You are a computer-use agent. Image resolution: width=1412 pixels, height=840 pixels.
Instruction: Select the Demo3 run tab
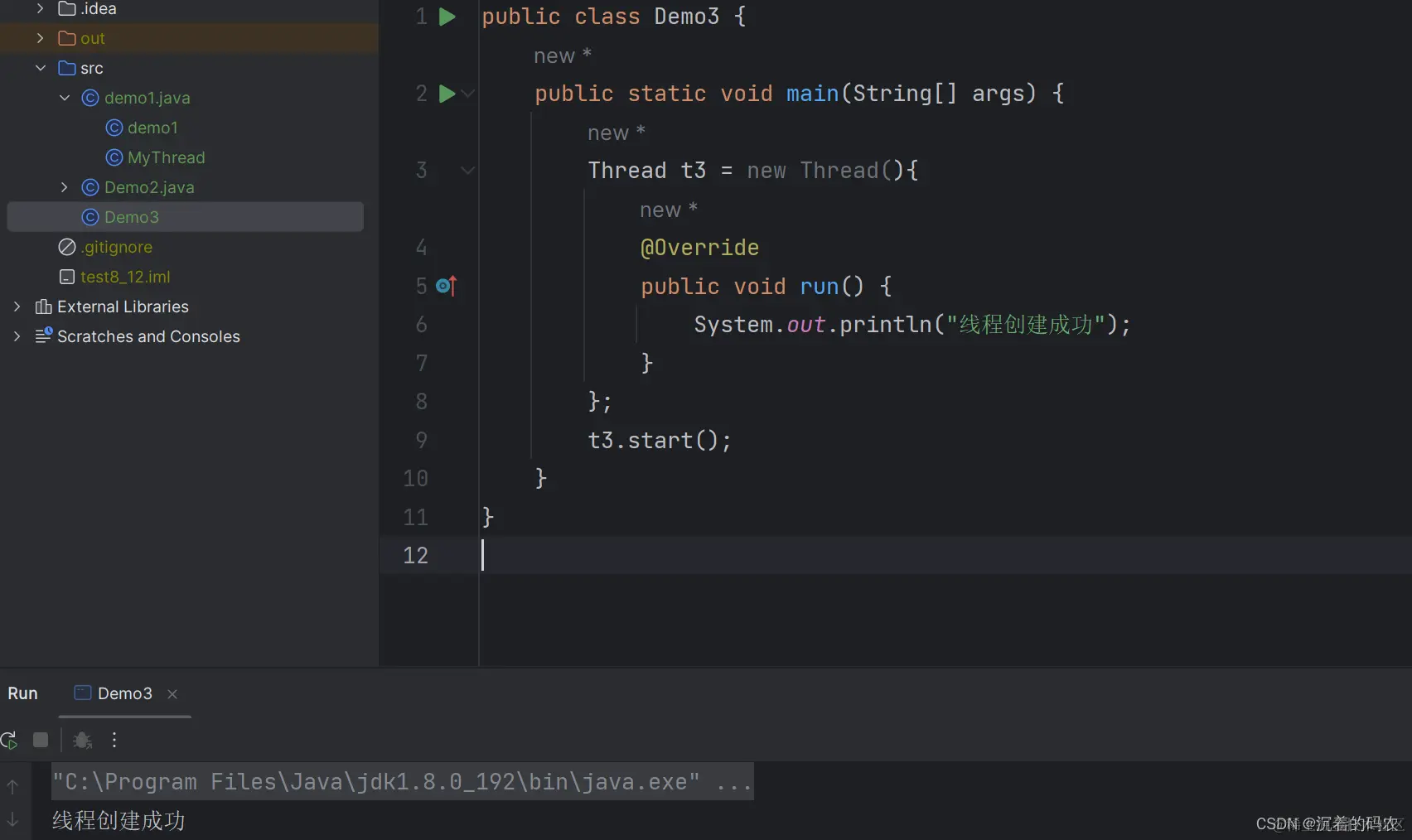pyautogui.click(x=124, y=693)
